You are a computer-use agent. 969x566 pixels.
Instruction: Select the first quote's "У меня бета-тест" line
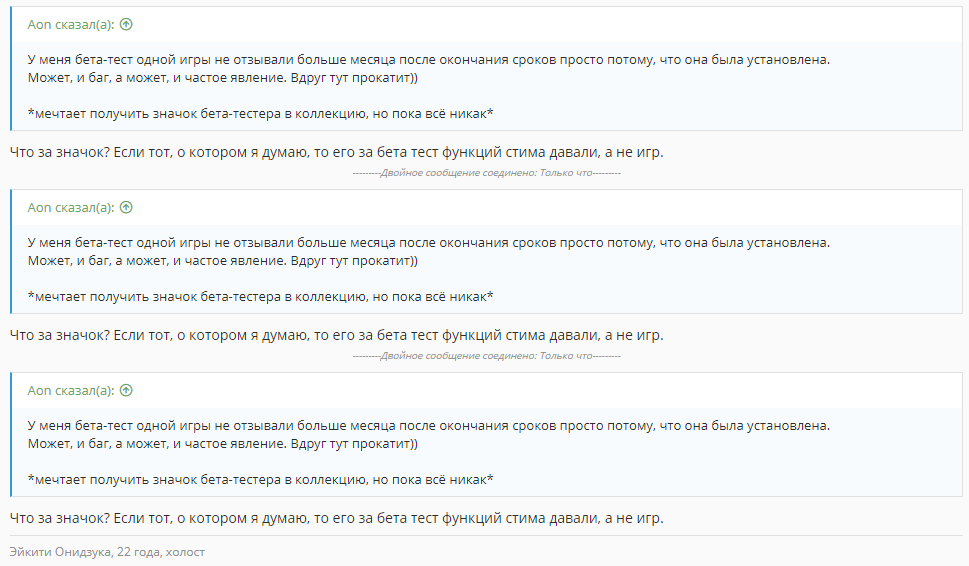coord(429,60)
